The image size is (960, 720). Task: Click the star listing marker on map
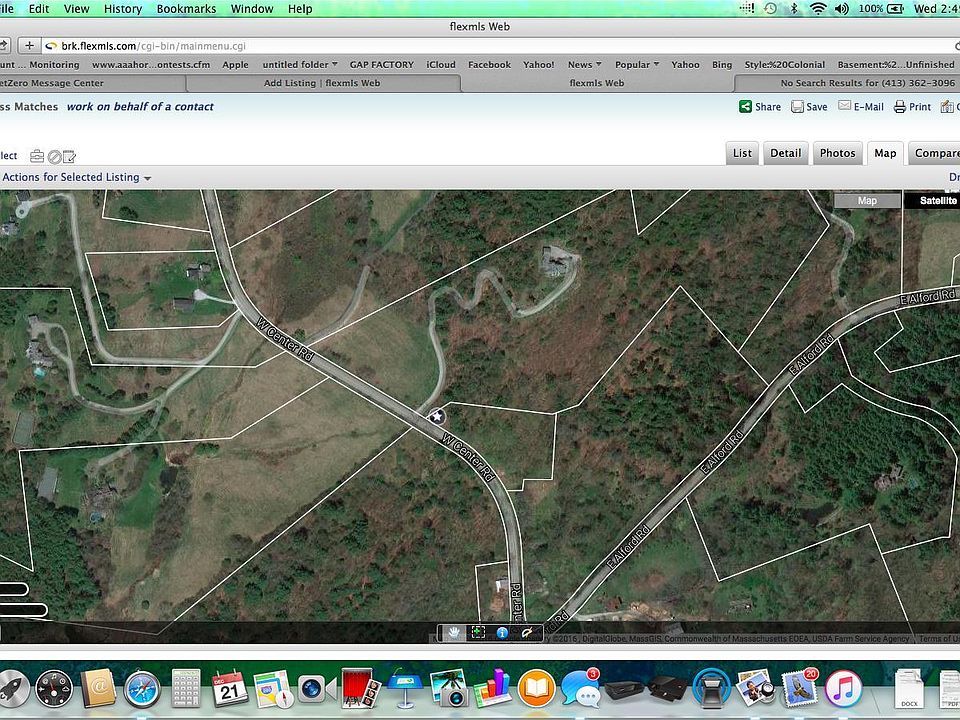tap(437, 417)
